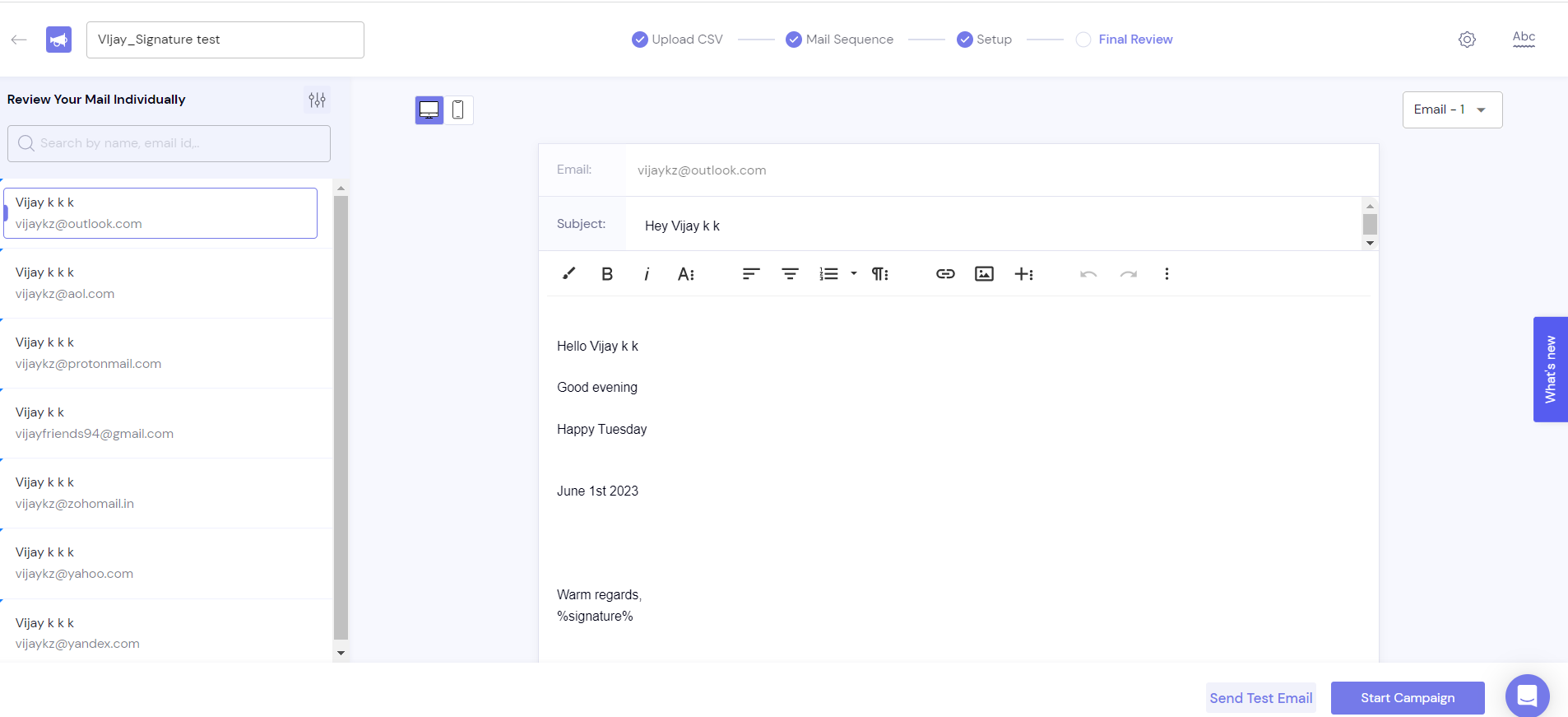
Task: Click the text color brush icon
Action: (x=568, y=273)
